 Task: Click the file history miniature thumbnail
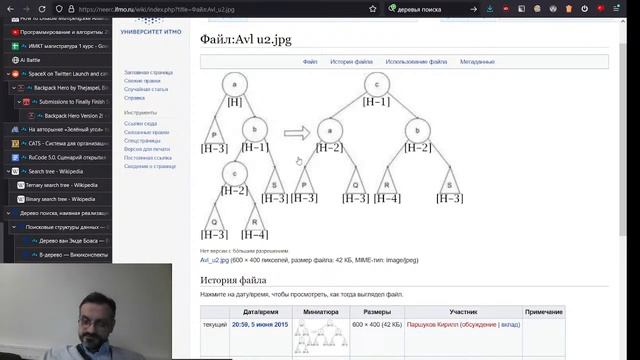point(321,338)
